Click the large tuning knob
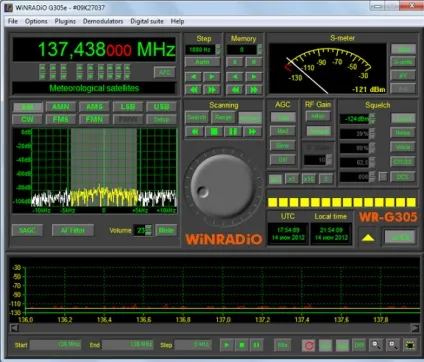This screenshot has width=424, height=362. click(x=222, y=187)
